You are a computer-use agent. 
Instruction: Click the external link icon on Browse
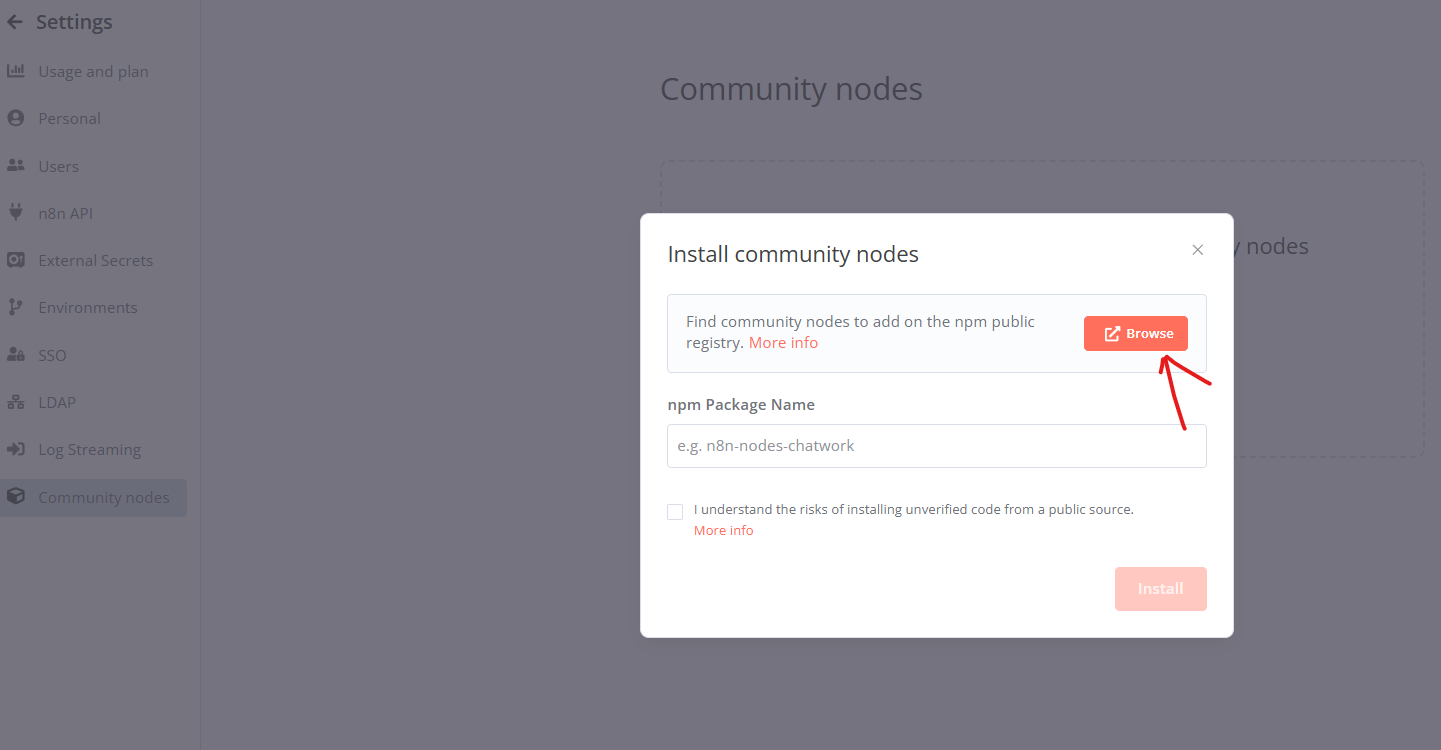[x=1112, y=332]
